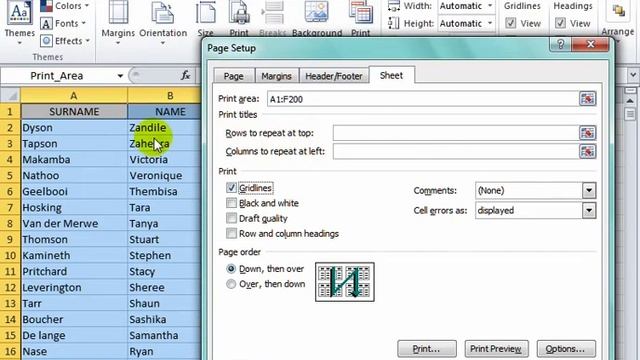Click the Select All corner button
This screenshot has width=640, height=360.
(11, 96)
